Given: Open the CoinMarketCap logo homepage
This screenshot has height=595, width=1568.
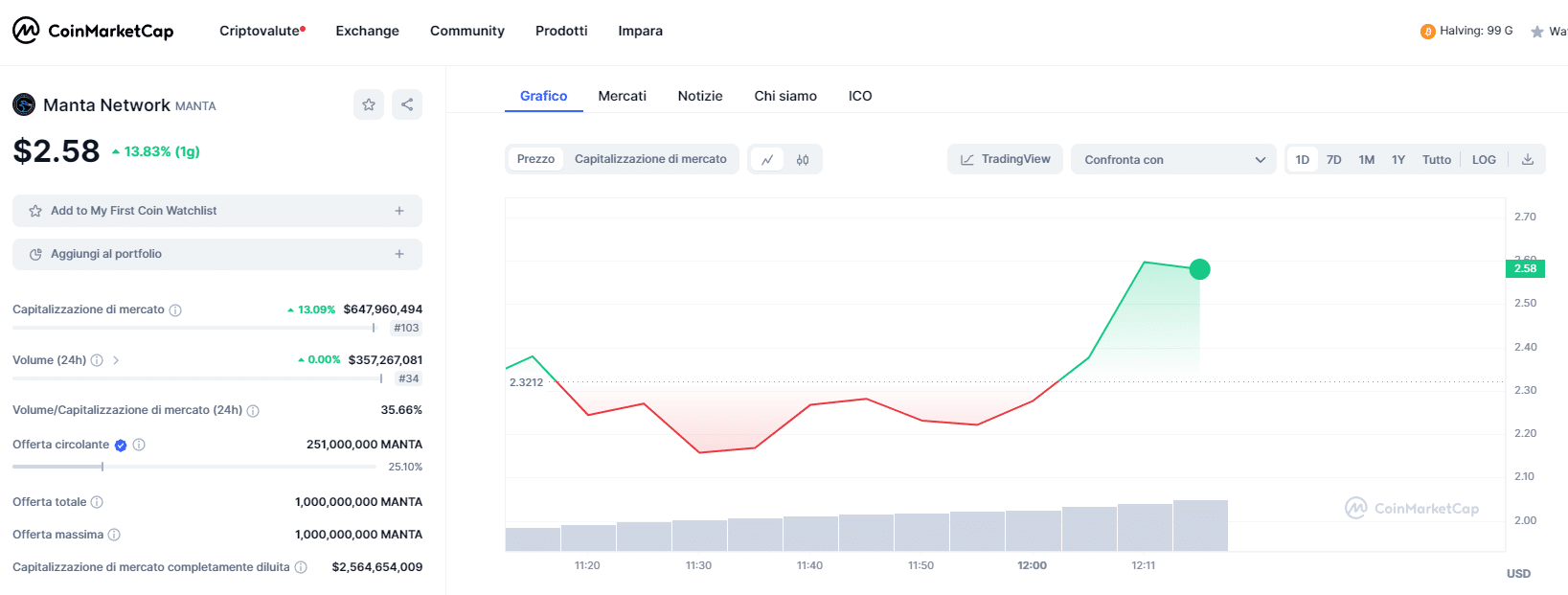Looking at the screenshot, I should coord(93,31).
